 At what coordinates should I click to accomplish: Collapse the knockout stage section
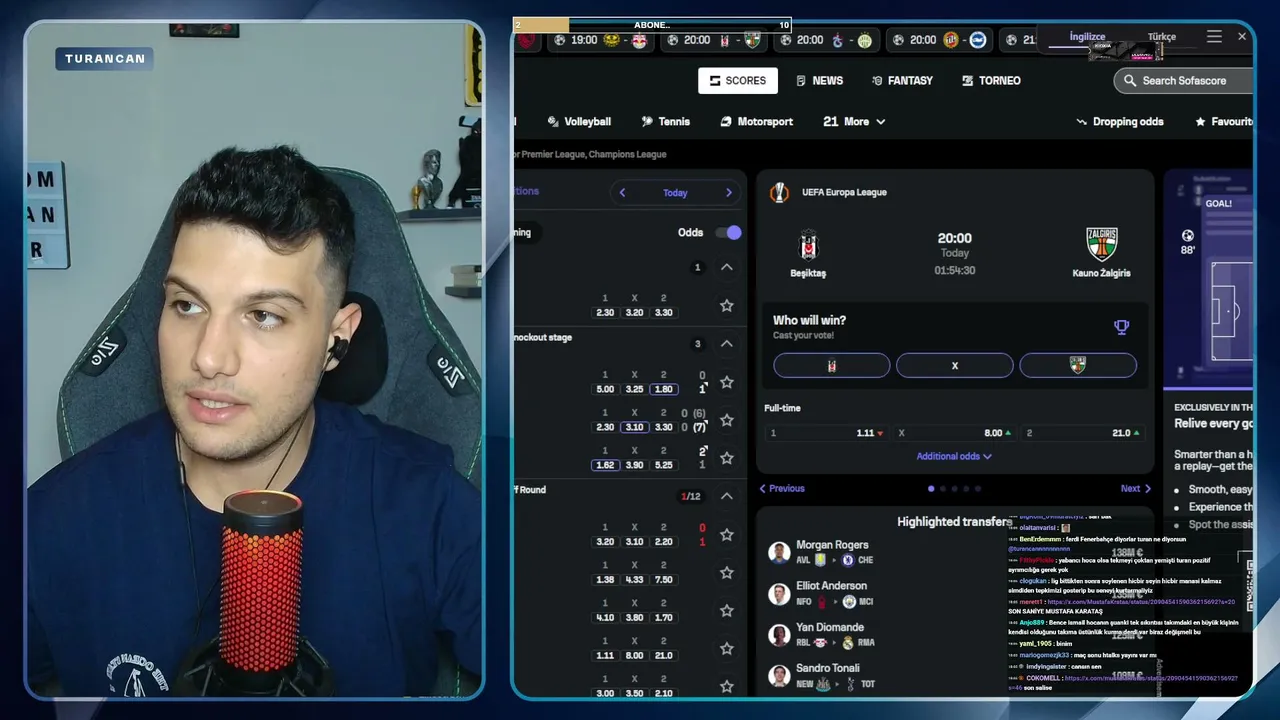727,344
